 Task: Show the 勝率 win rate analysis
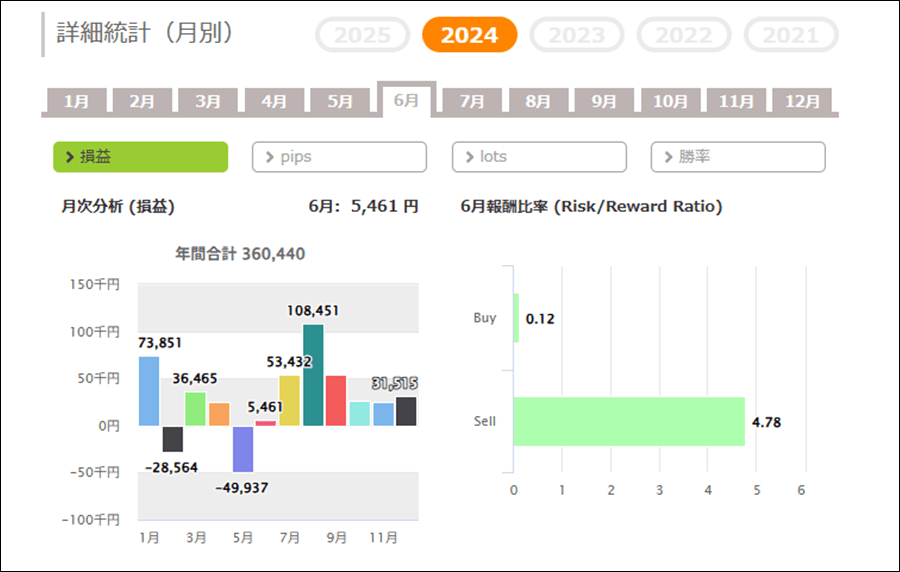(x=738, y=157)
